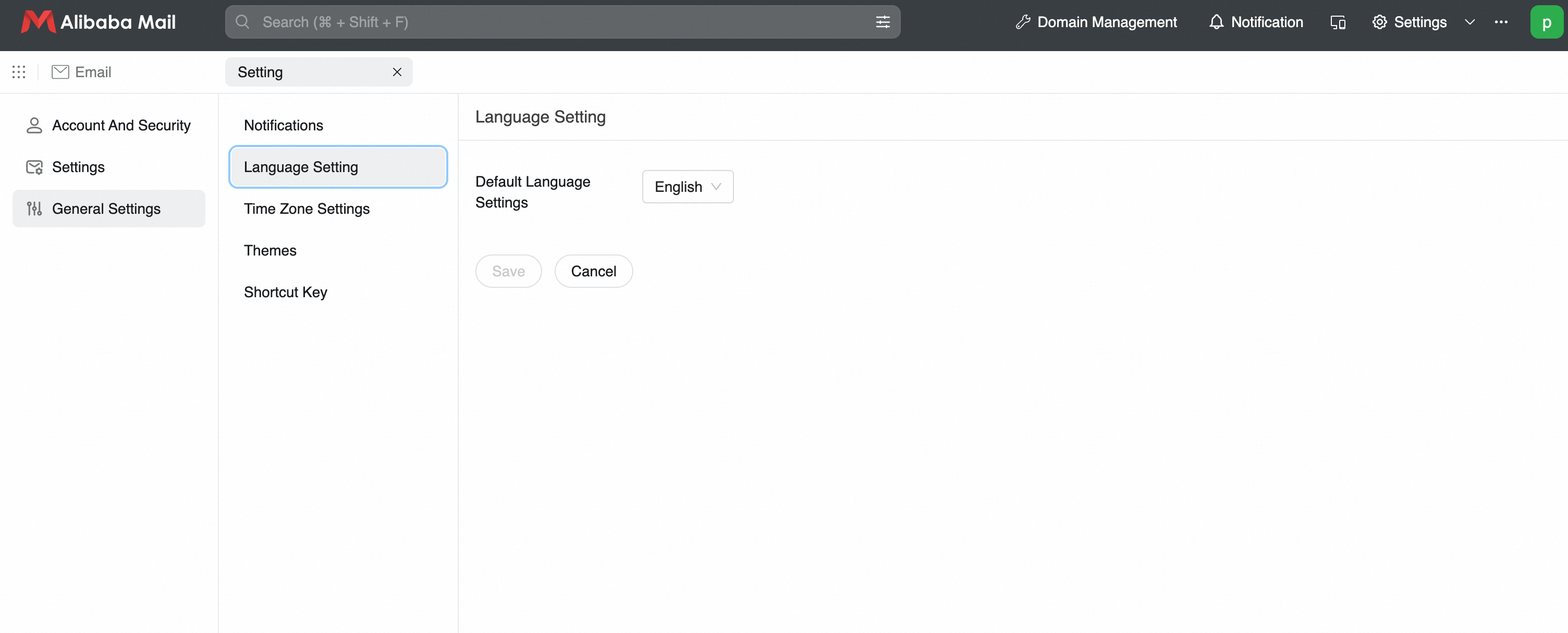Image resolution: width=1568 pixels, height=633 pixels.
Task: Open the more options ellipsis menu
Action: tap(1501, 22)
